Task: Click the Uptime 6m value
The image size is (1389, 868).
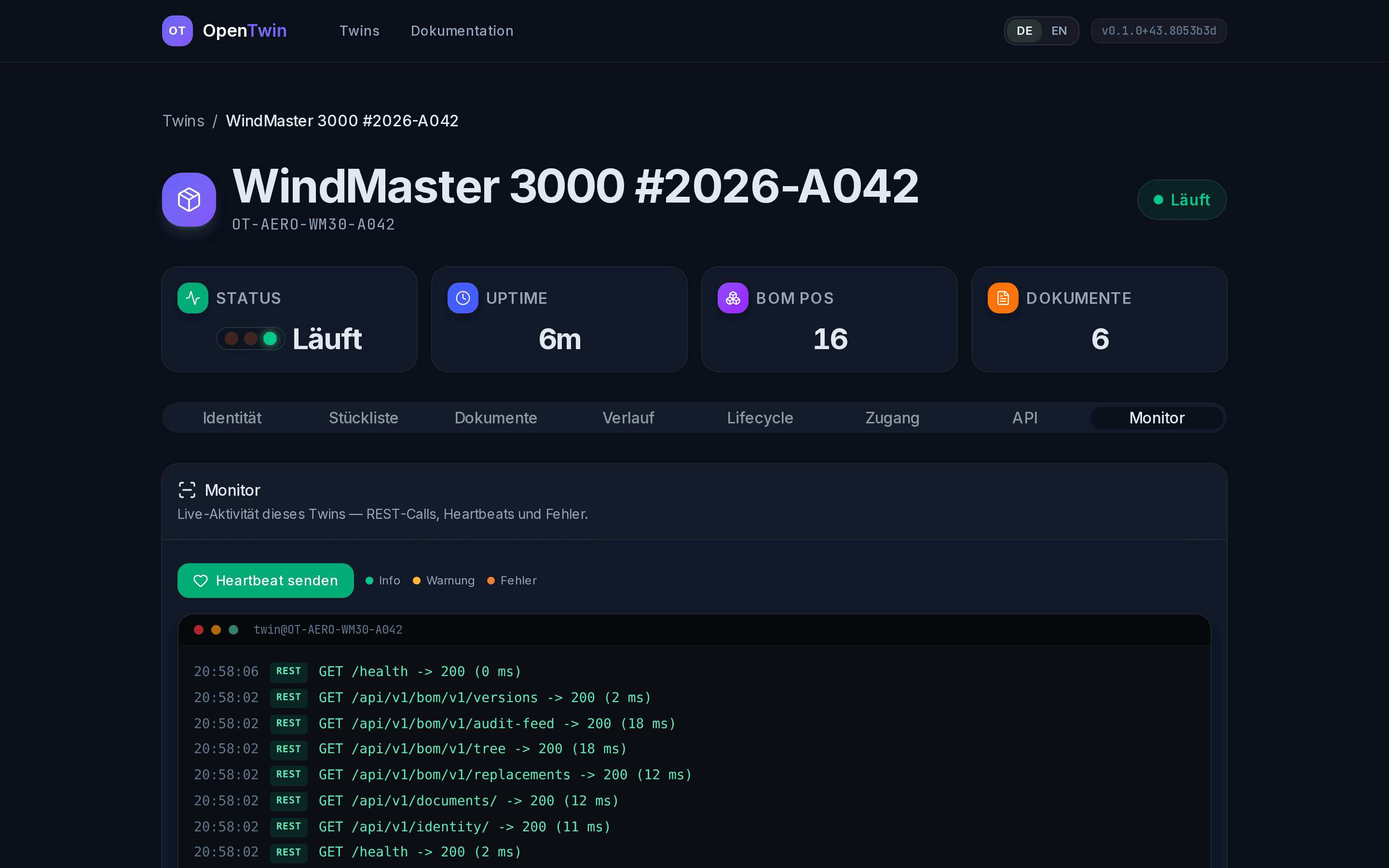Action: click(559, 339)
